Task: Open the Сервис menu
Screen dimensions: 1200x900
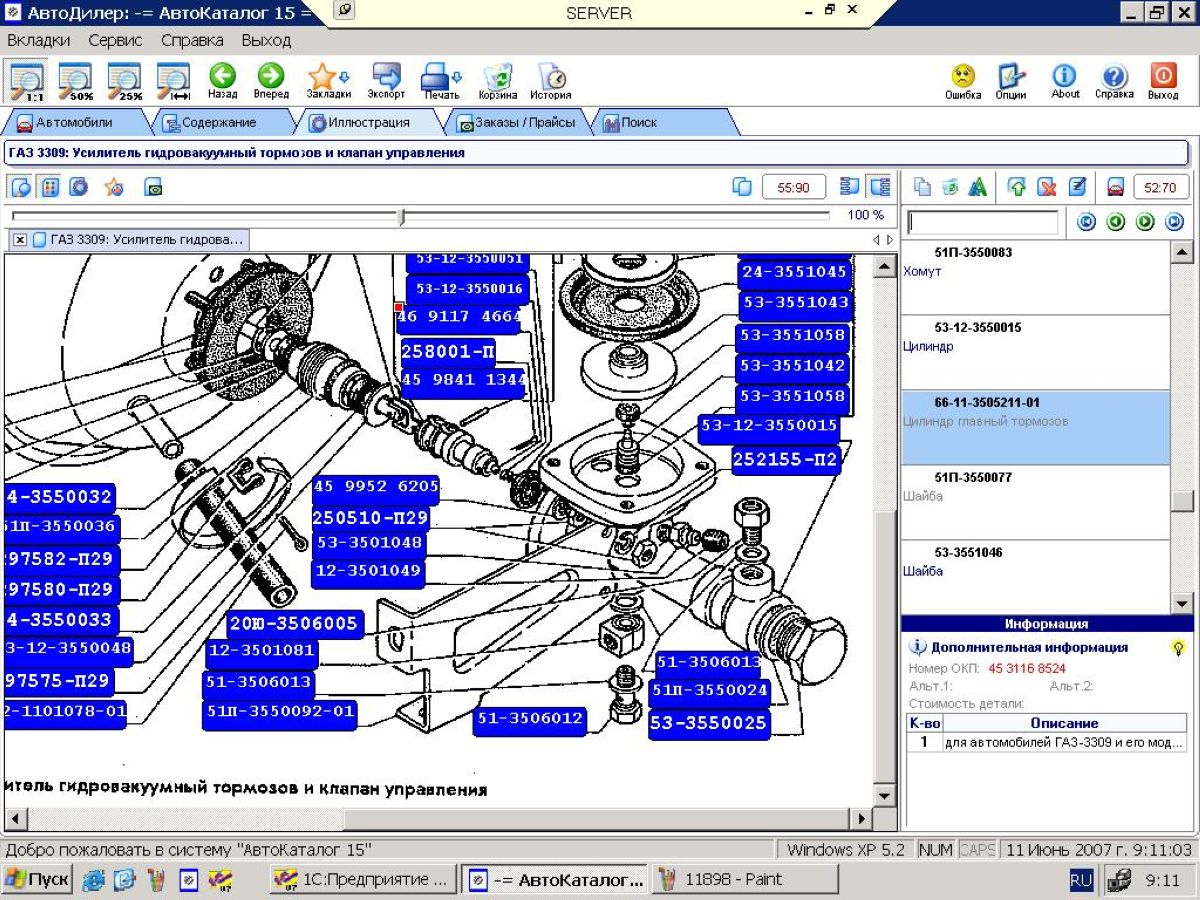Action: pyautogui.click(x=115, y=41)
